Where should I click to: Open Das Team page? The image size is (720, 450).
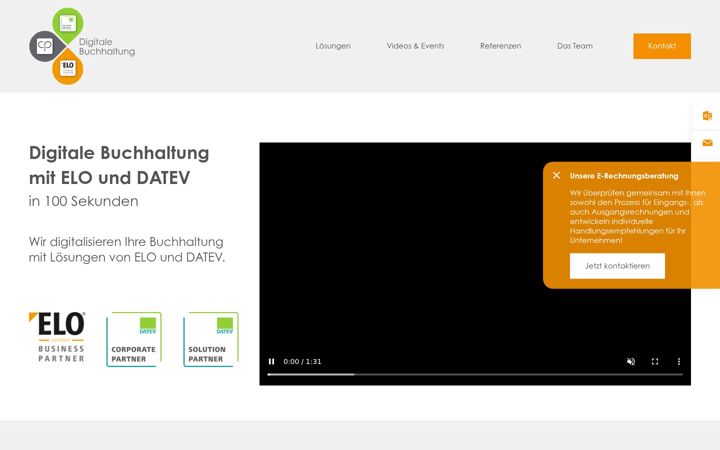coord(575,46)
